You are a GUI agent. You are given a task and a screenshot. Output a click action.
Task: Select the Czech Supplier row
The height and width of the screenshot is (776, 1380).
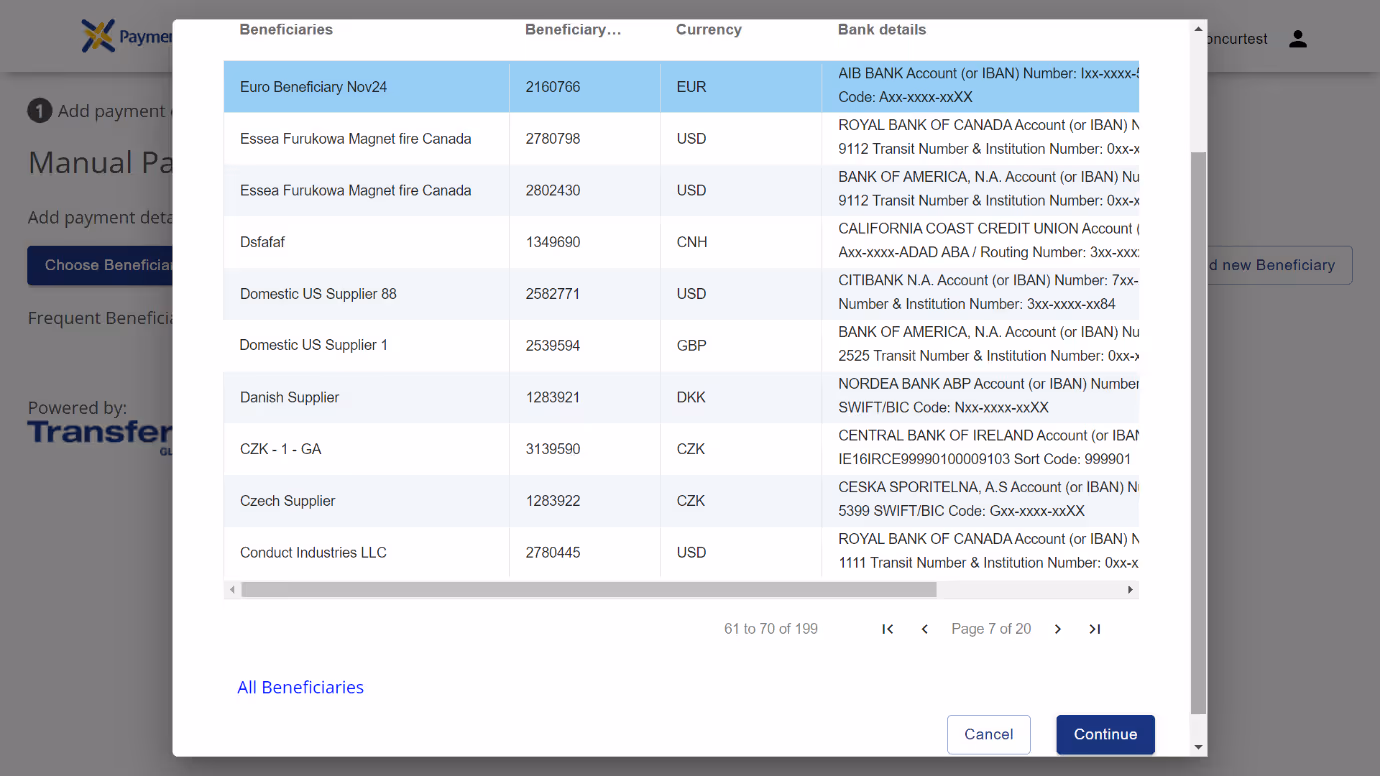pos(681,501)
